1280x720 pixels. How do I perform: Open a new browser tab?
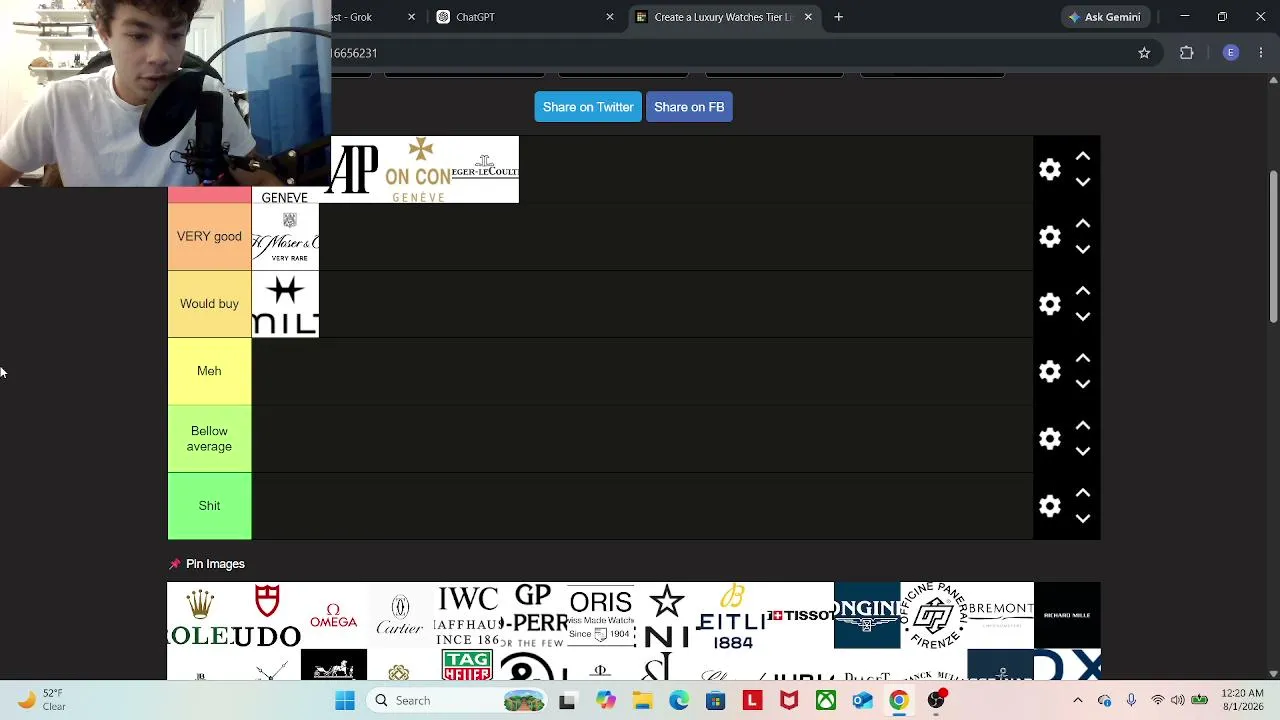coord(839,17)
